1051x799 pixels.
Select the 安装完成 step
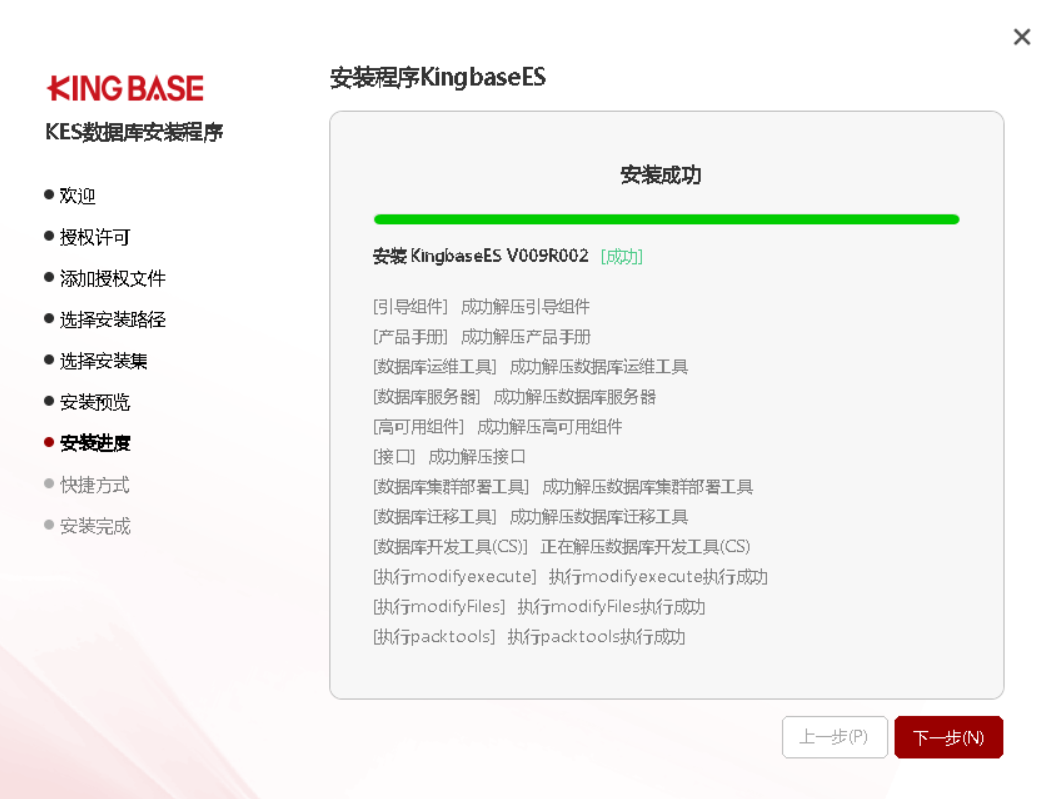[x=95, y=526]
